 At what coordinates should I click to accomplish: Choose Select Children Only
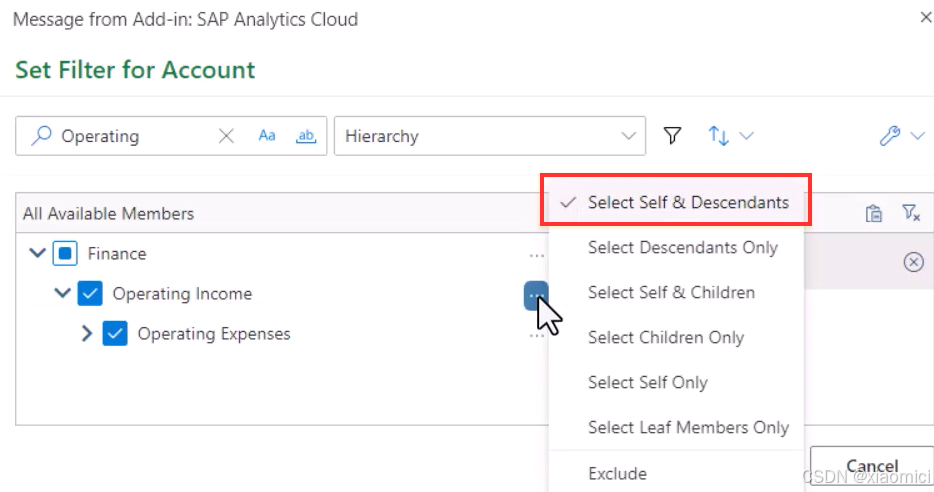[x=676, y=338]
